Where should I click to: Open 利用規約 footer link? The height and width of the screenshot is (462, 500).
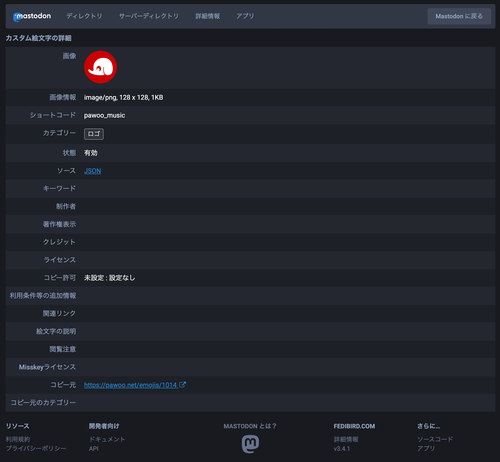click(18, 439)
